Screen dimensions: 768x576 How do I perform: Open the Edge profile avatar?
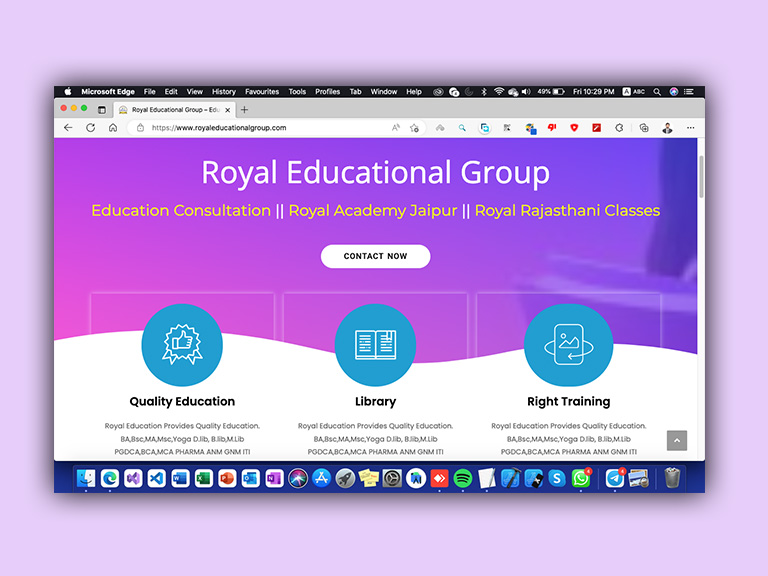[667, 128]
